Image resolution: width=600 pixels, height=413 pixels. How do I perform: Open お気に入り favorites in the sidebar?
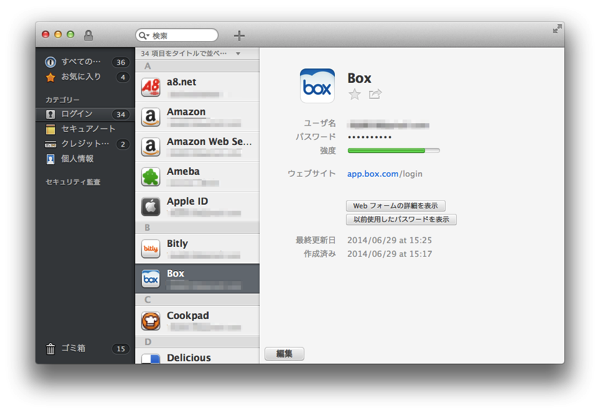(85, 77)
